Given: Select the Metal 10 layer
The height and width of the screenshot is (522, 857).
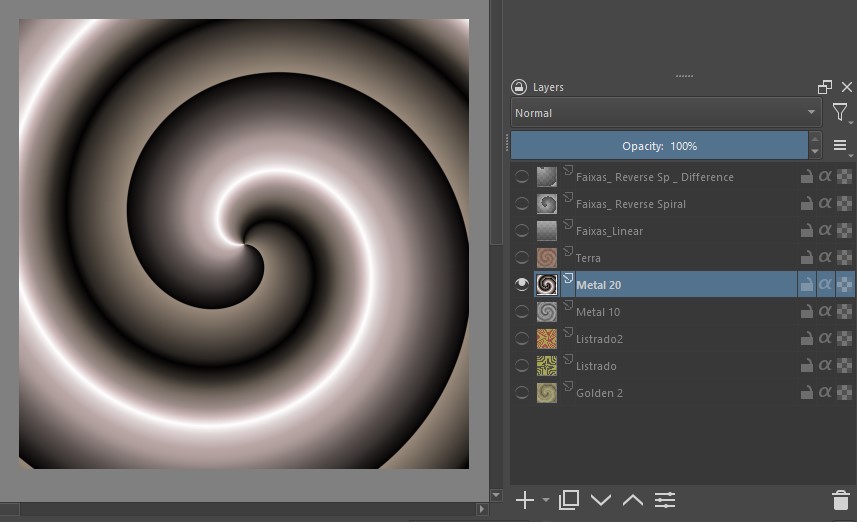Looking at the screenshot, I should point(598,312).
